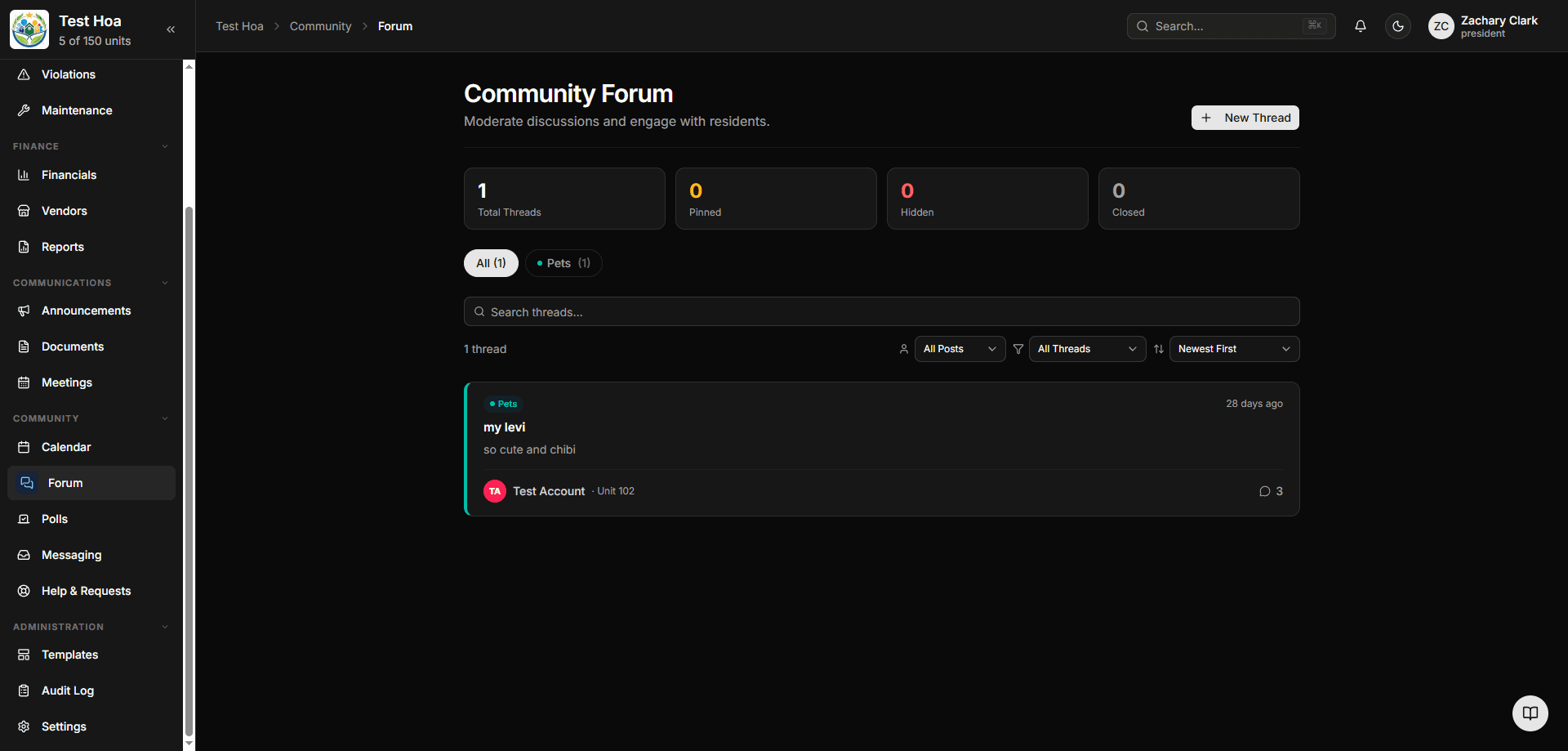Open notifications bell icon

point(1361,26)
